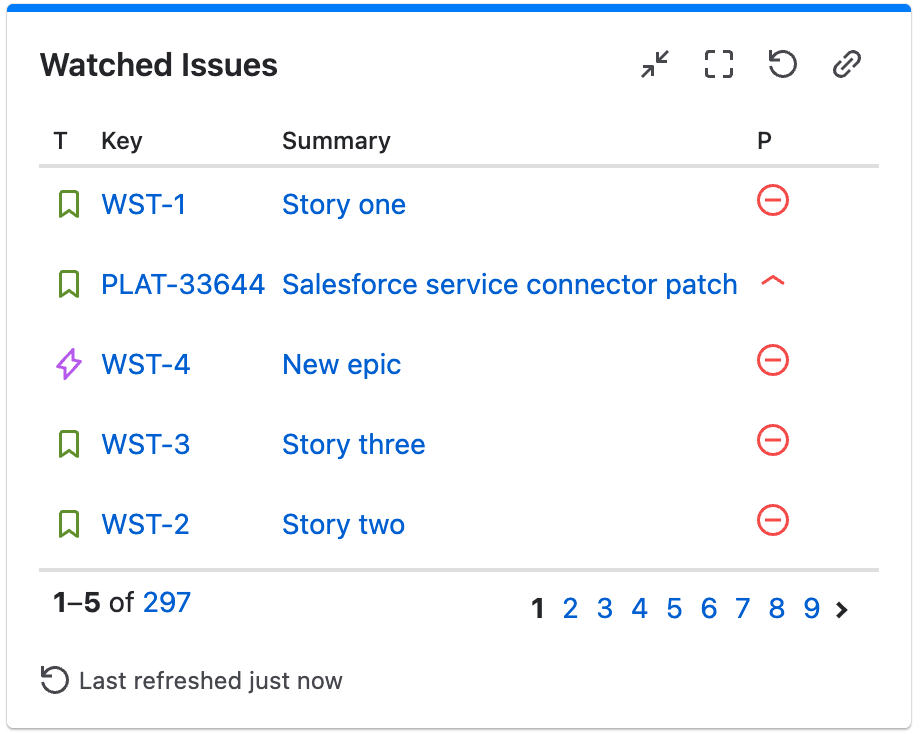Sort by the Key column header
Image resolution: width=924 pixels, height=734 pixels.
122,141
